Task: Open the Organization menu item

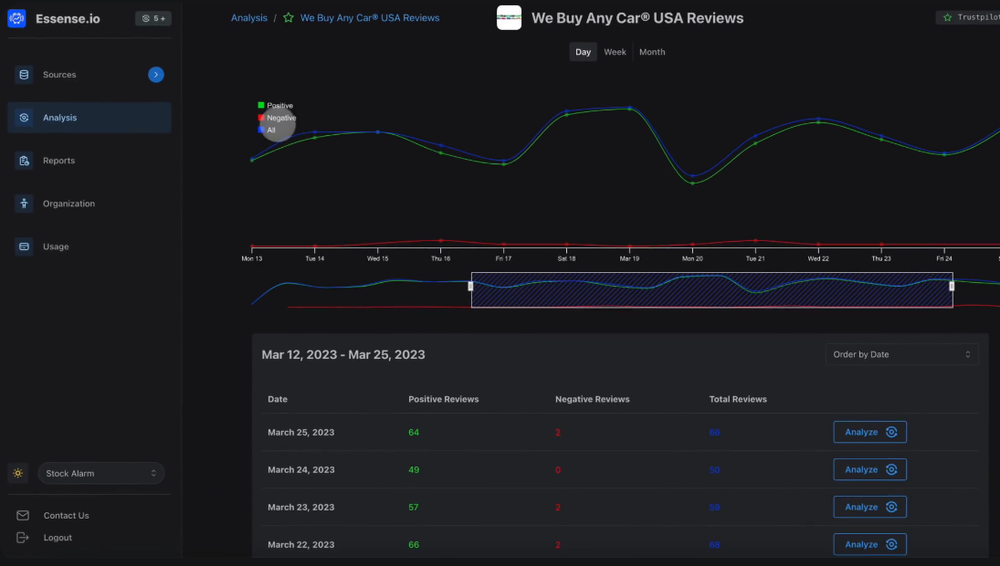Action: [x=89, y=204]
